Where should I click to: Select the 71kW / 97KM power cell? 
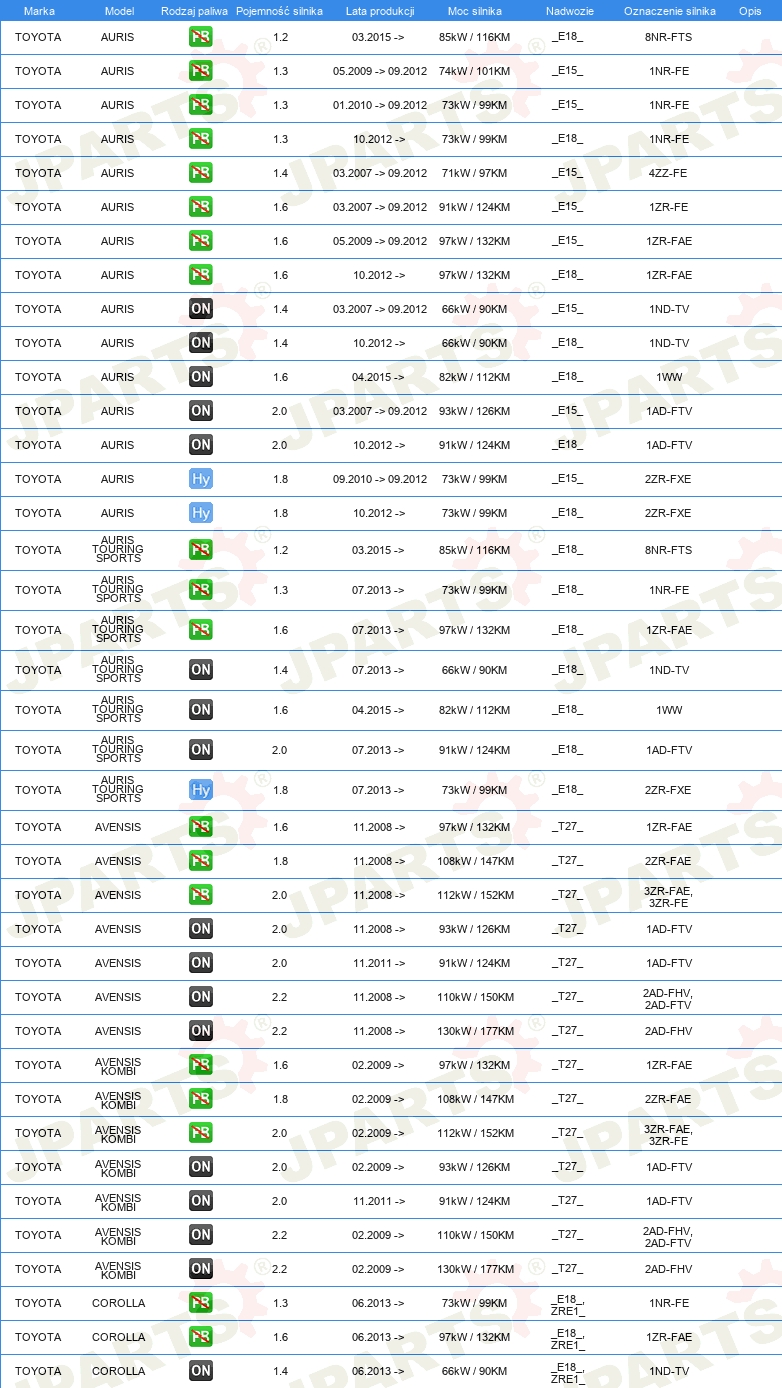[x=474, y=173]
